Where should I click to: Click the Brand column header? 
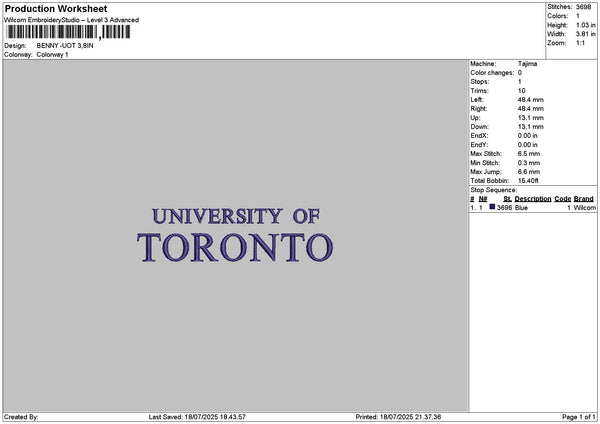584,199
